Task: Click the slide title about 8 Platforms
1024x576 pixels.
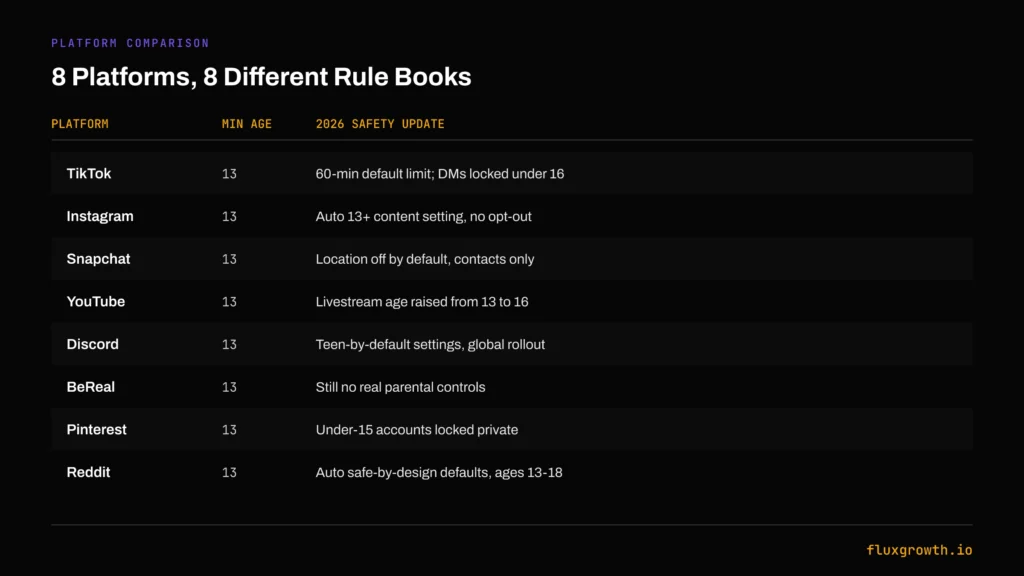Action: (261, 77)
